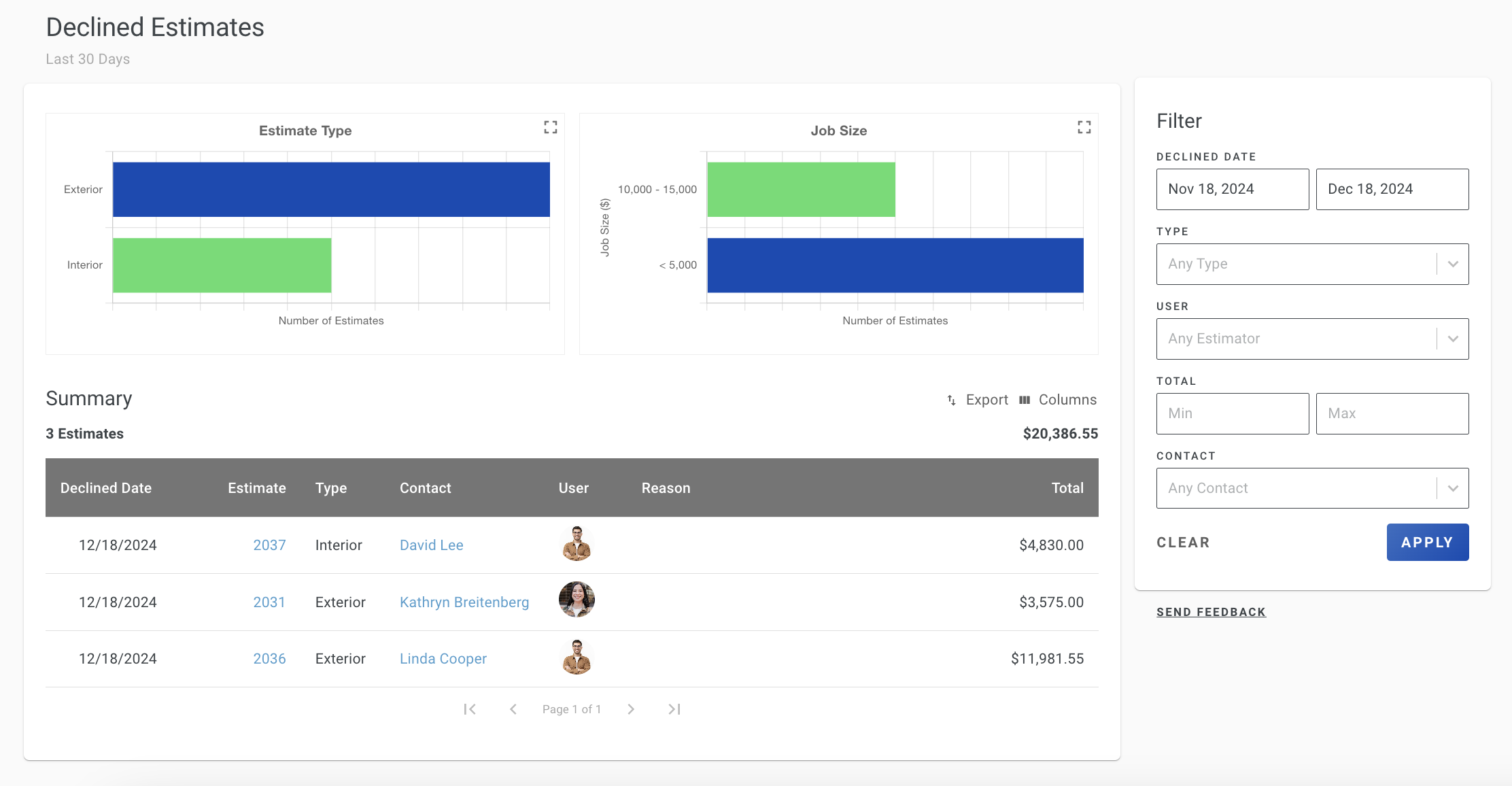Go to the last page of results
This screenshot has width=1512, height=786.
[674, 709]
